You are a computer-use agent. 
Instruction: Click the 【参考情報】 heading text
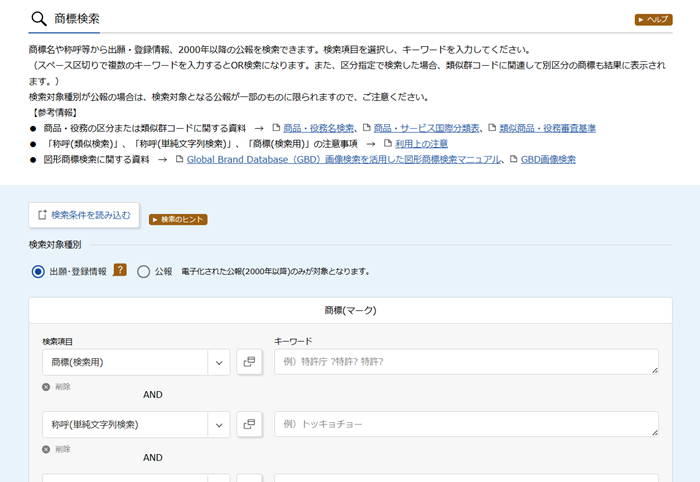click(54, 112)
